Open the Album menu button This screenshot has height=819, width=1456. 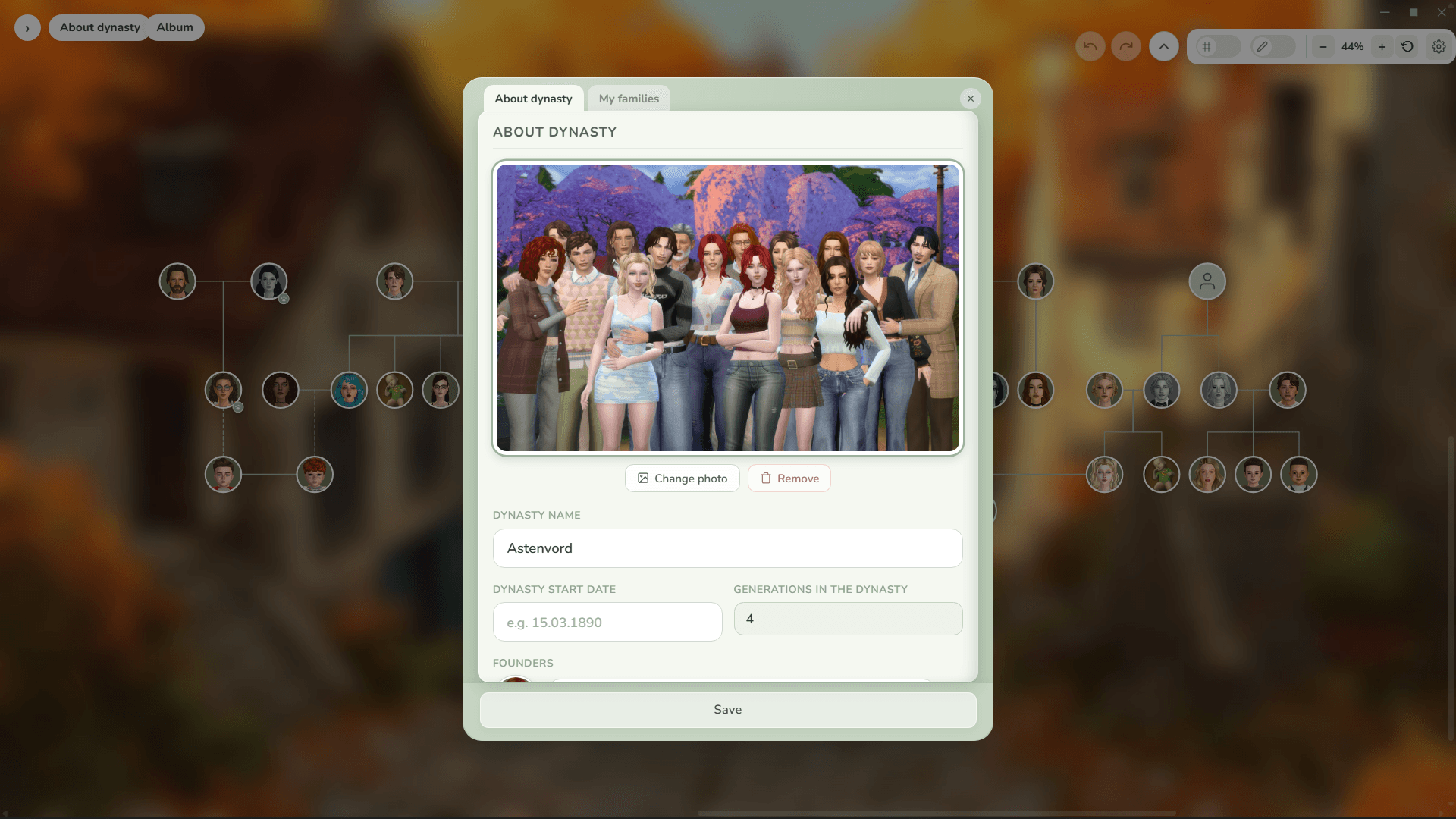175,27
